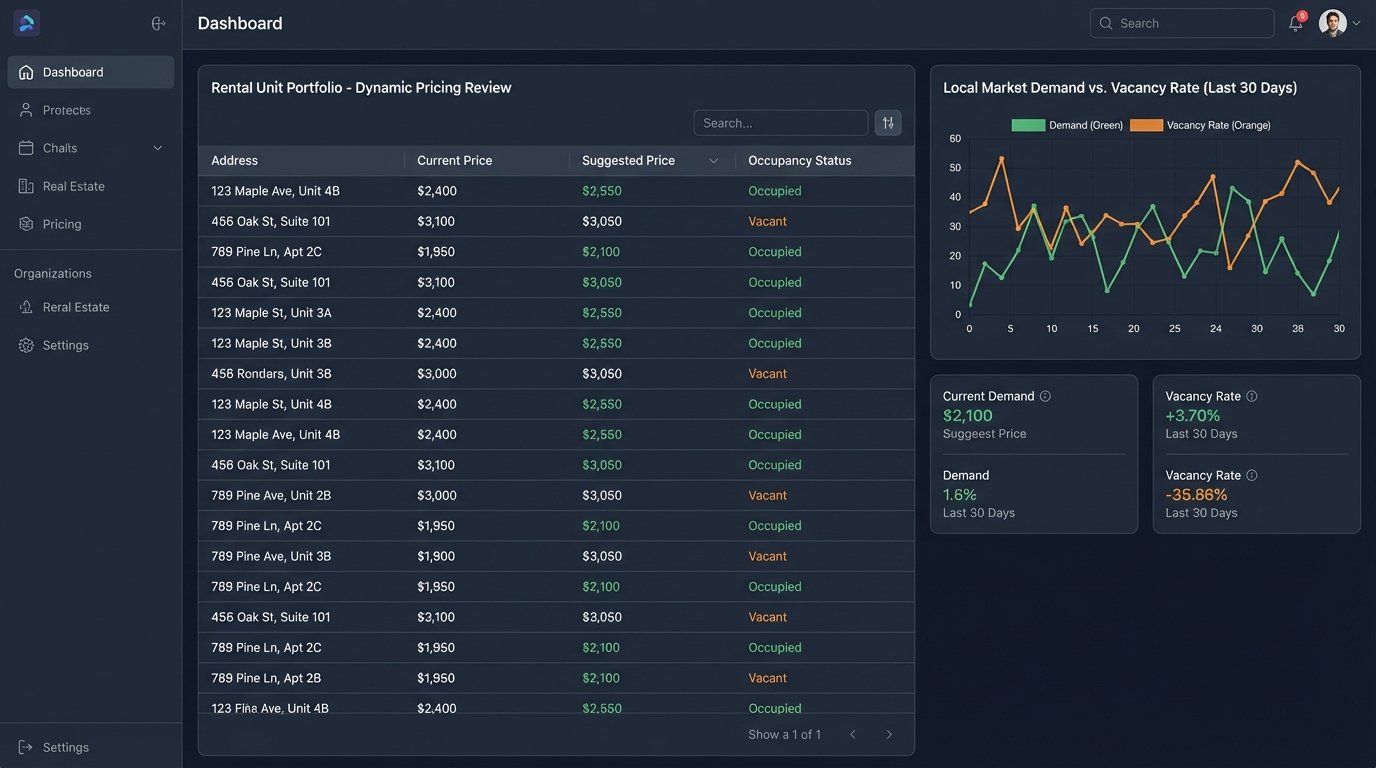
Task: Click the info icon beside top Vacancy Rate
Action: tap(1252, 396)
